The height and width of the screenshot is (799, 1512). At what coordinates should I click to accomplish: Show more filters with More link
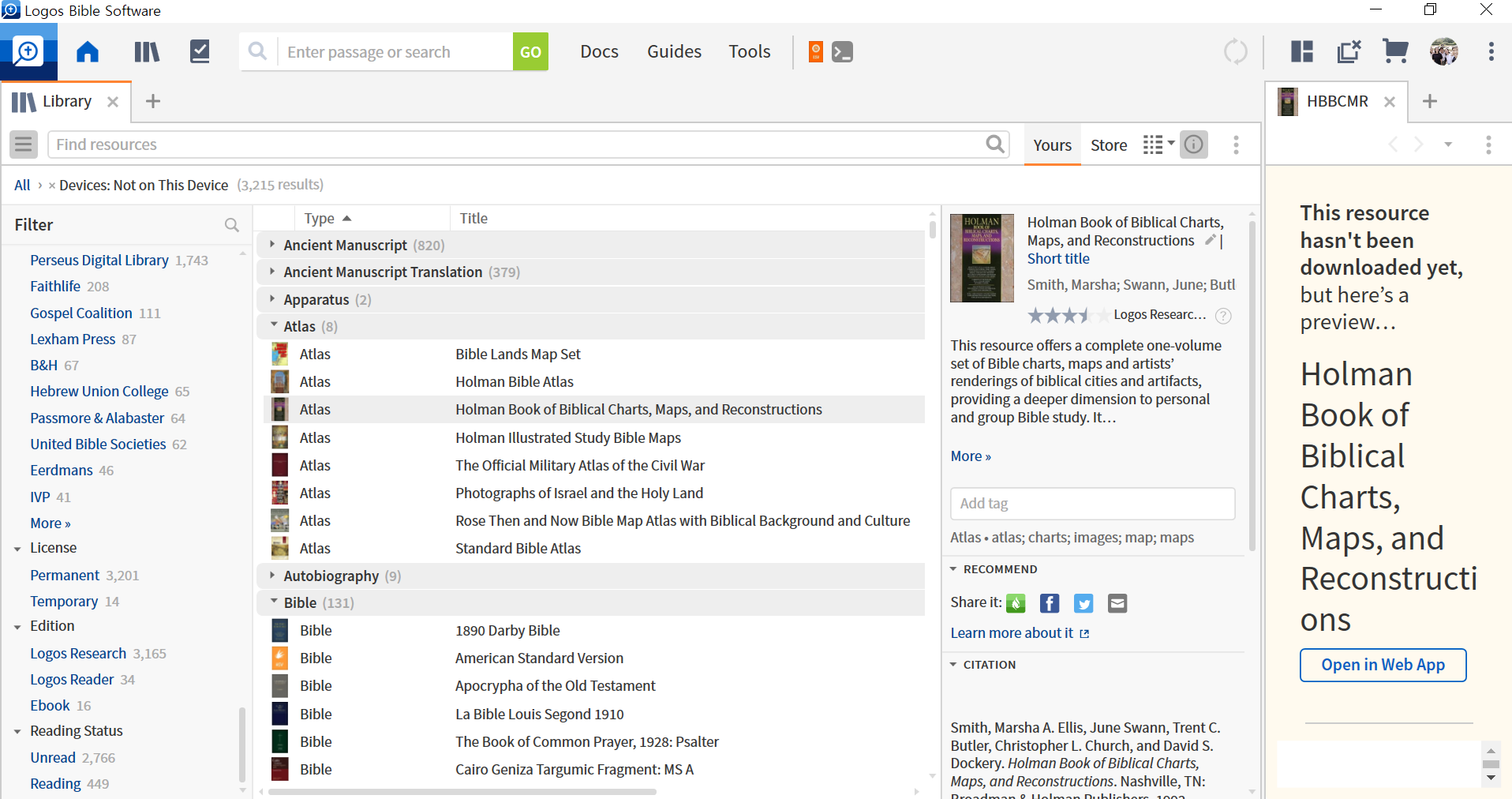(x=51, y=523)
